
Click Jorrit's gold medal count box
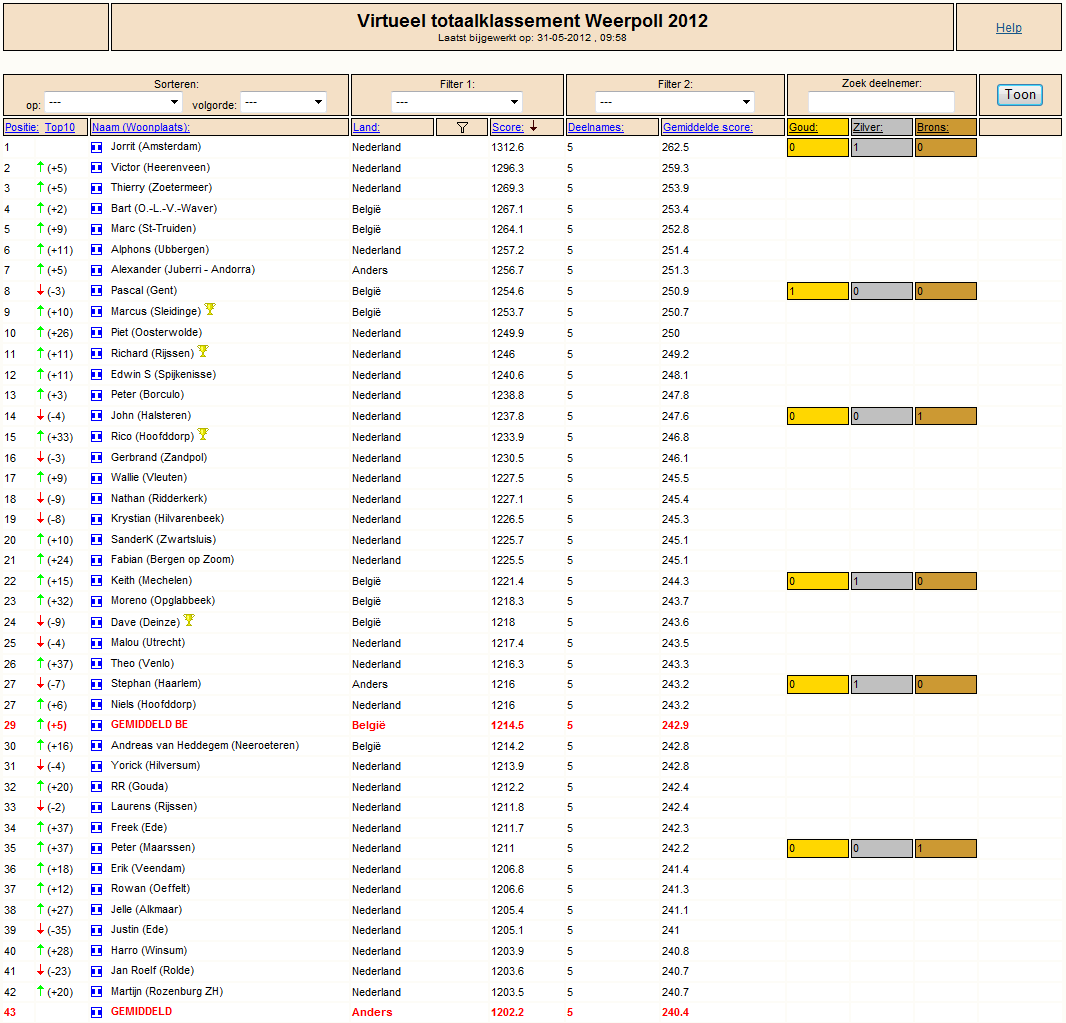pyautogui.click(x=818, y=148)
